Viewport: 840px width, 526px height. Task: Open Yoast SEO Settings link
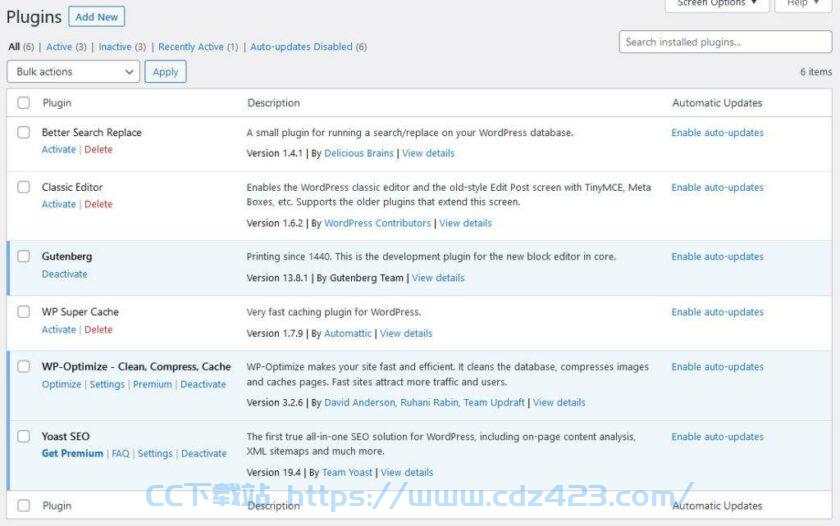[x=155, y=453]
